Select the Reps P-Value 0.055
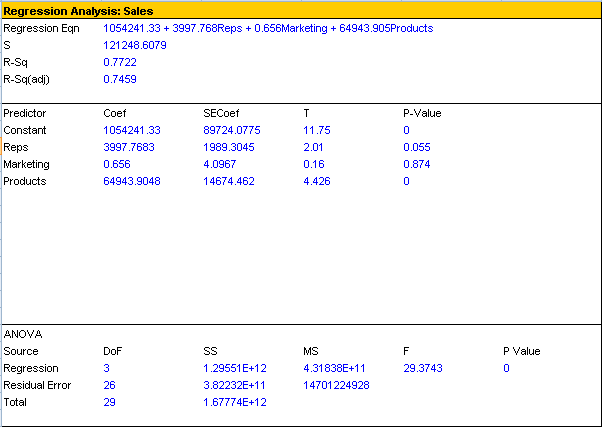The image size is (602, 427). click(x=417, y=147)
